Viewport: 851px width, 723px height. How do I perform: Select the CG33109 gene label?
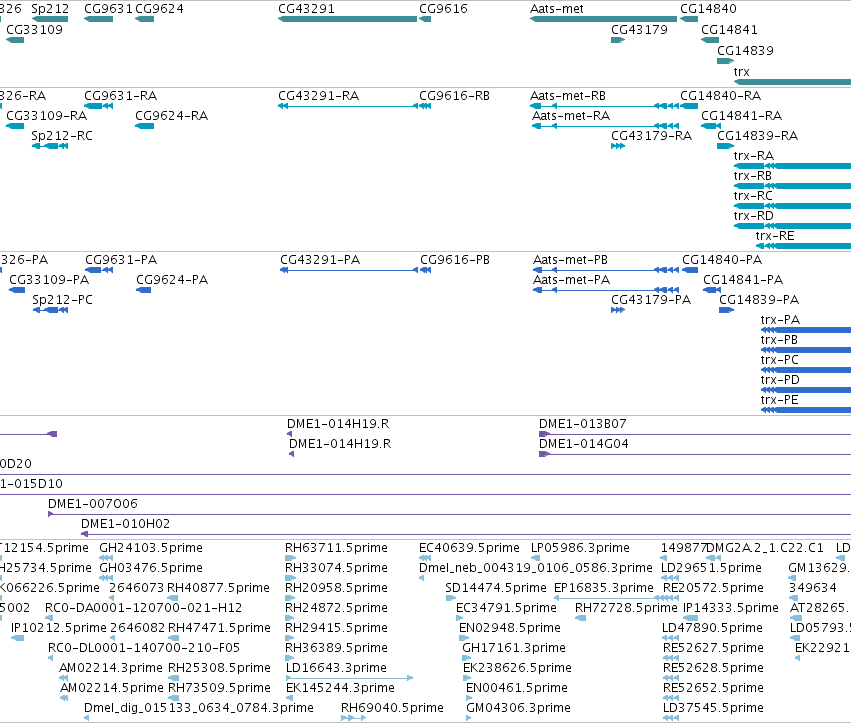click(x=34, y=29)
